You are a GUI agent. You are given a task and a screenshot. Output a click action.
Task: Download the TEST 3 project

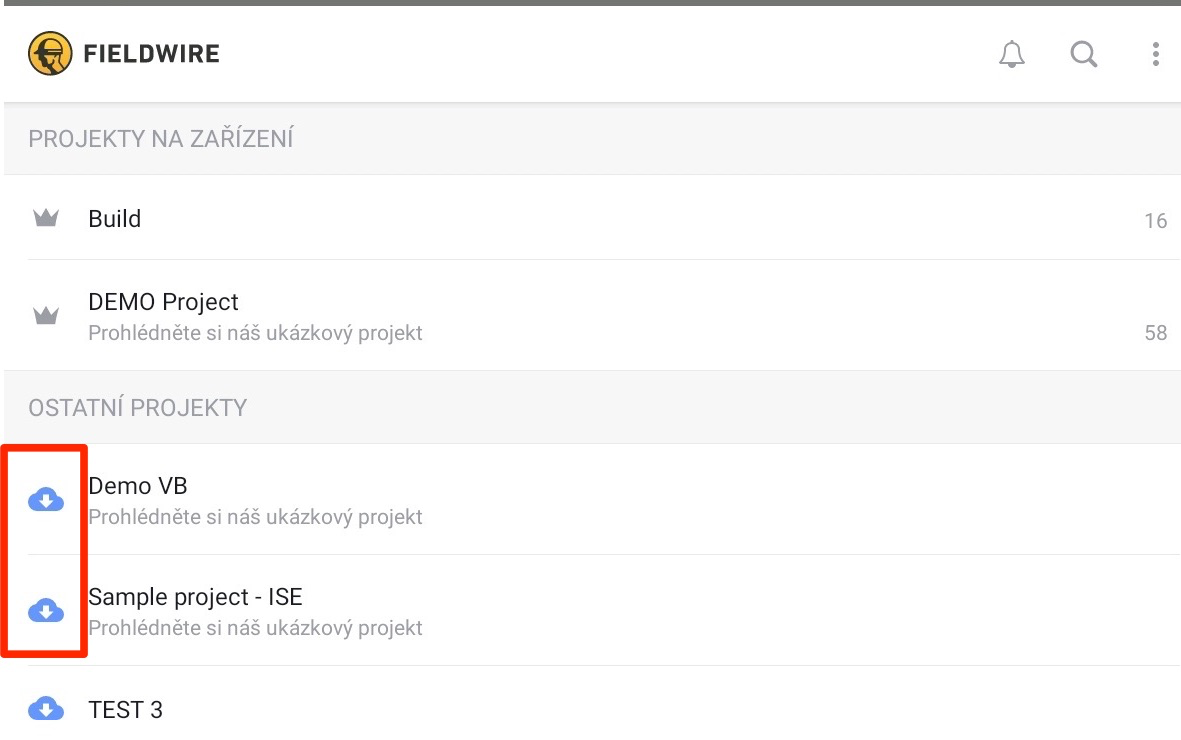point(46,709)
